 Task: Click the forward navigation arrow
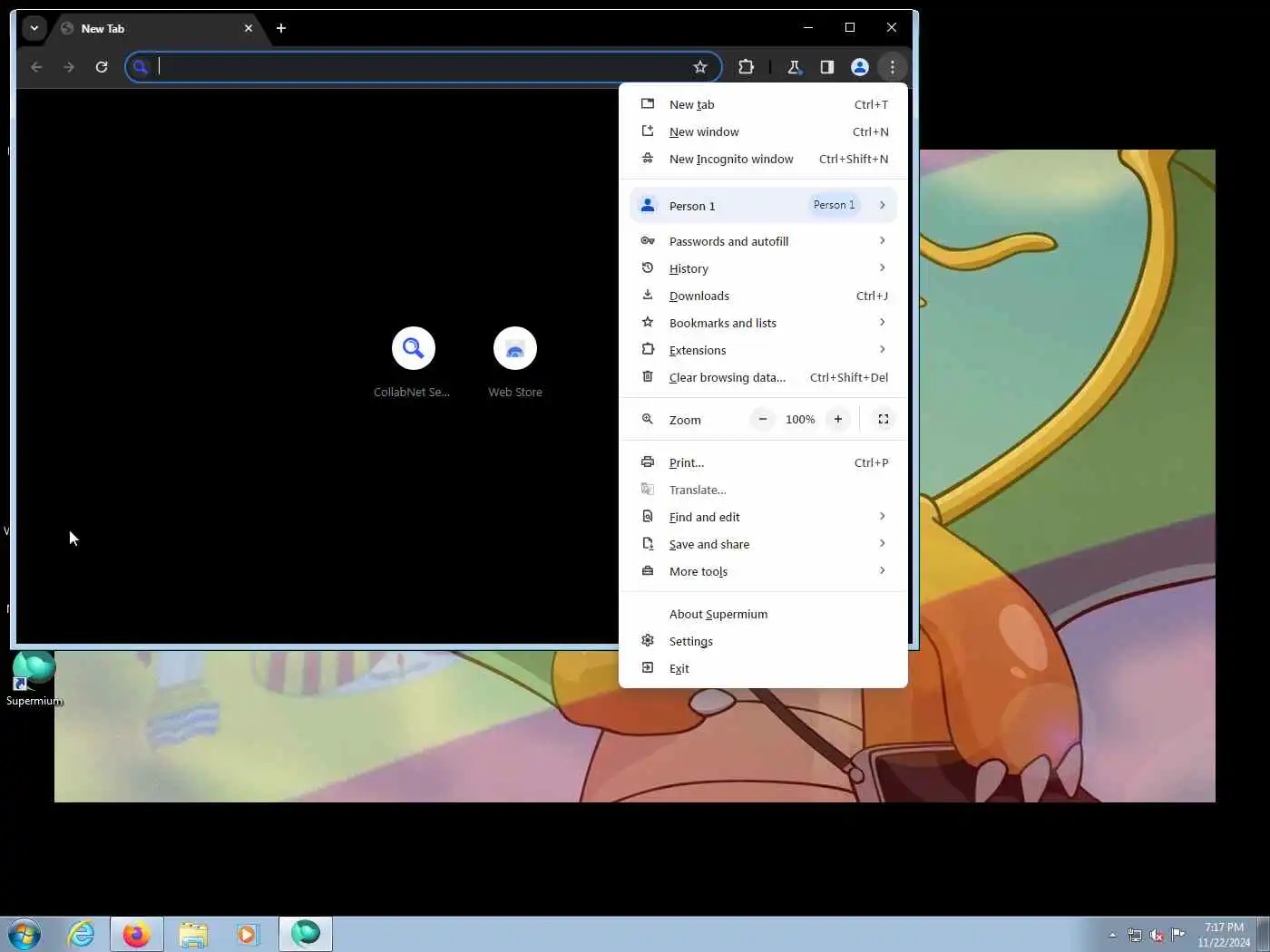point(69,67)
